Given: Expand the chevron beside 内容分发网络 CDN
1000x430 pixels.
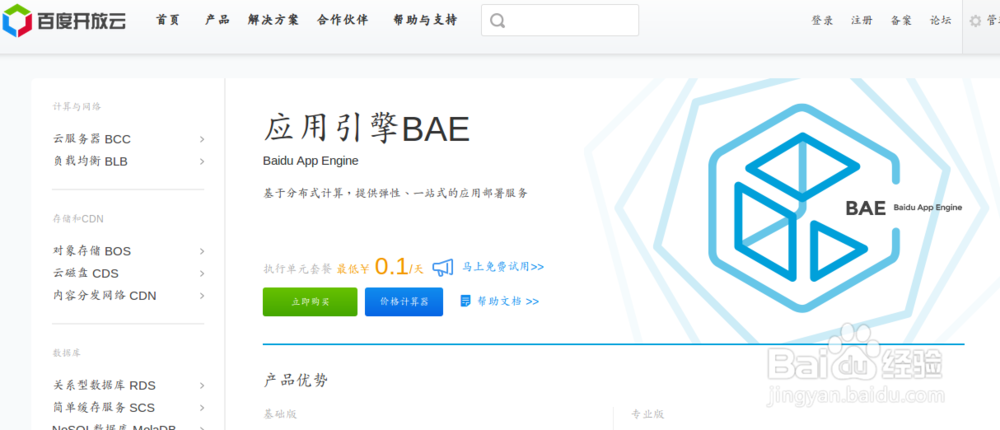Looking at the screenshot, I should 202,295.
